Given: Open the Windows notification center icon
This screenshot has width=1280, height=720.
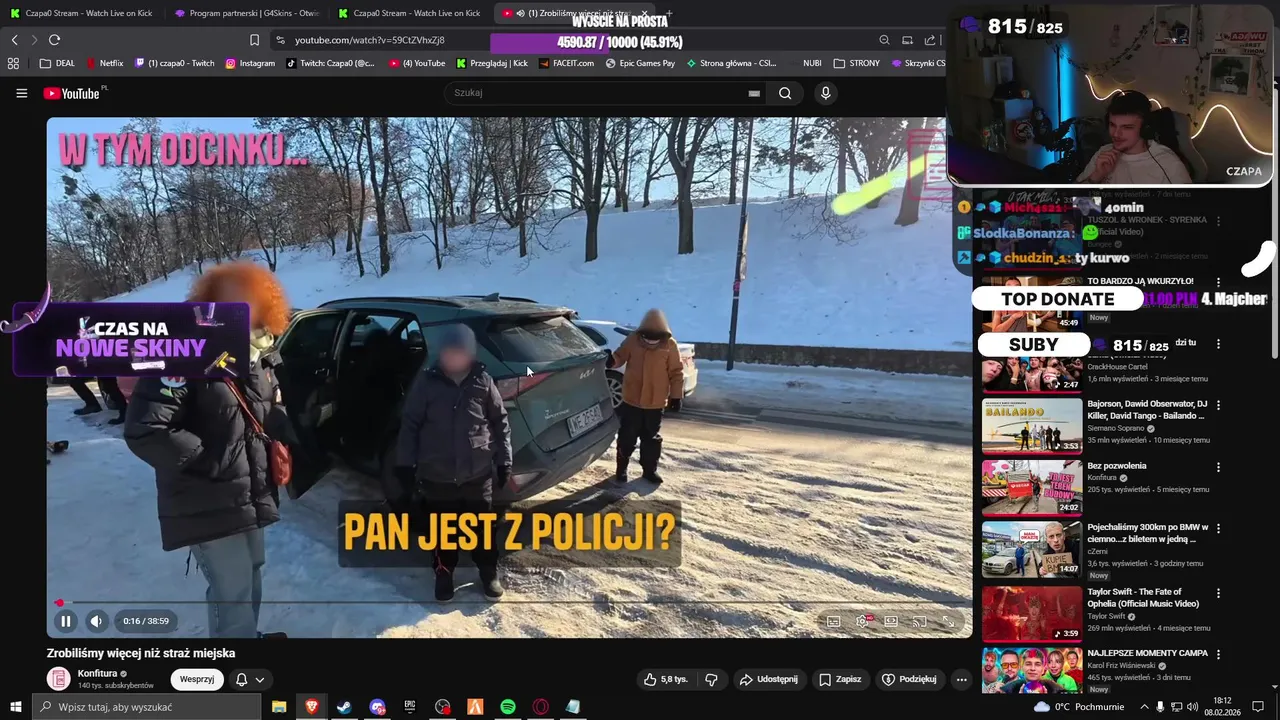Looking at the screenshot, I should click(1258, 707).
